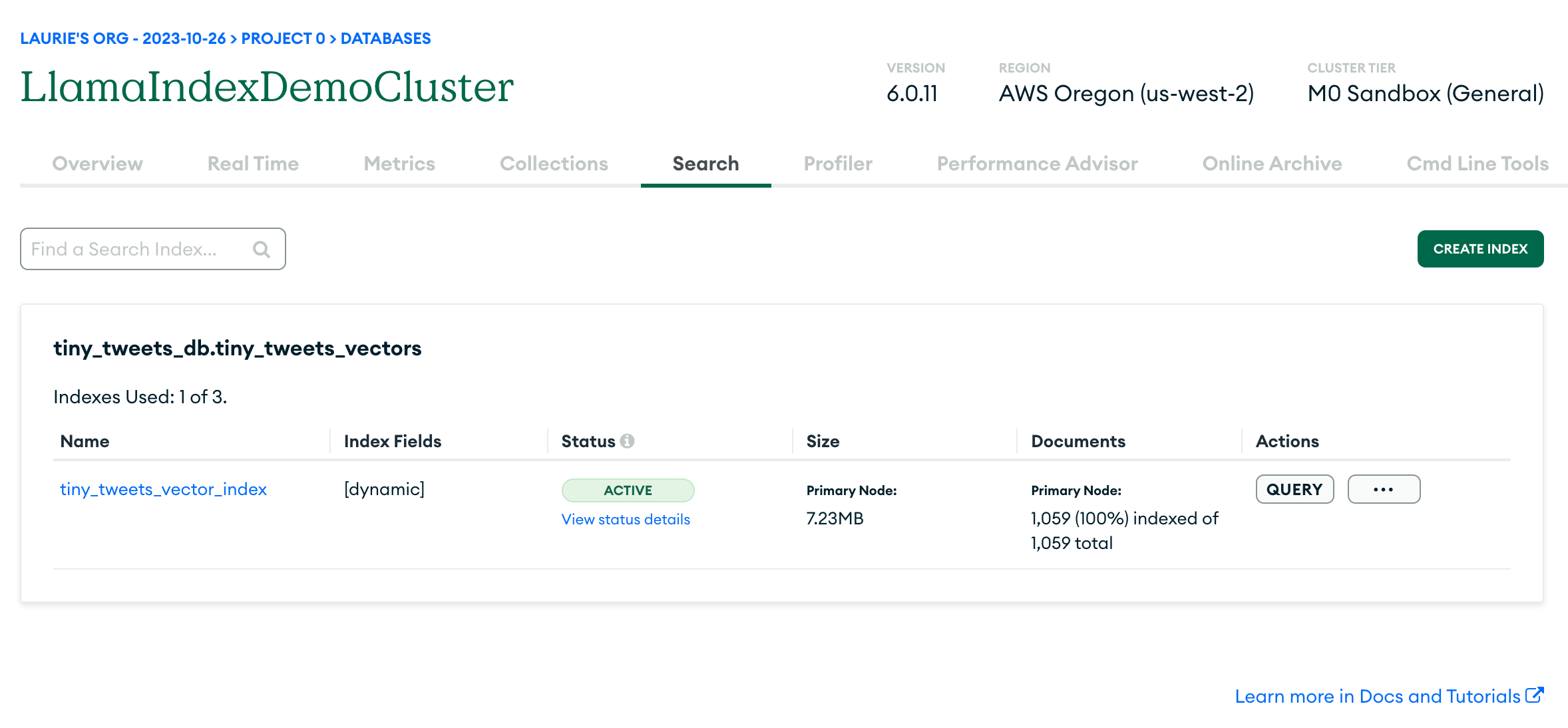Screen dimensions: 1568x728
Task: Open the three-dots actions menu
Action: tap(1384, 490)
